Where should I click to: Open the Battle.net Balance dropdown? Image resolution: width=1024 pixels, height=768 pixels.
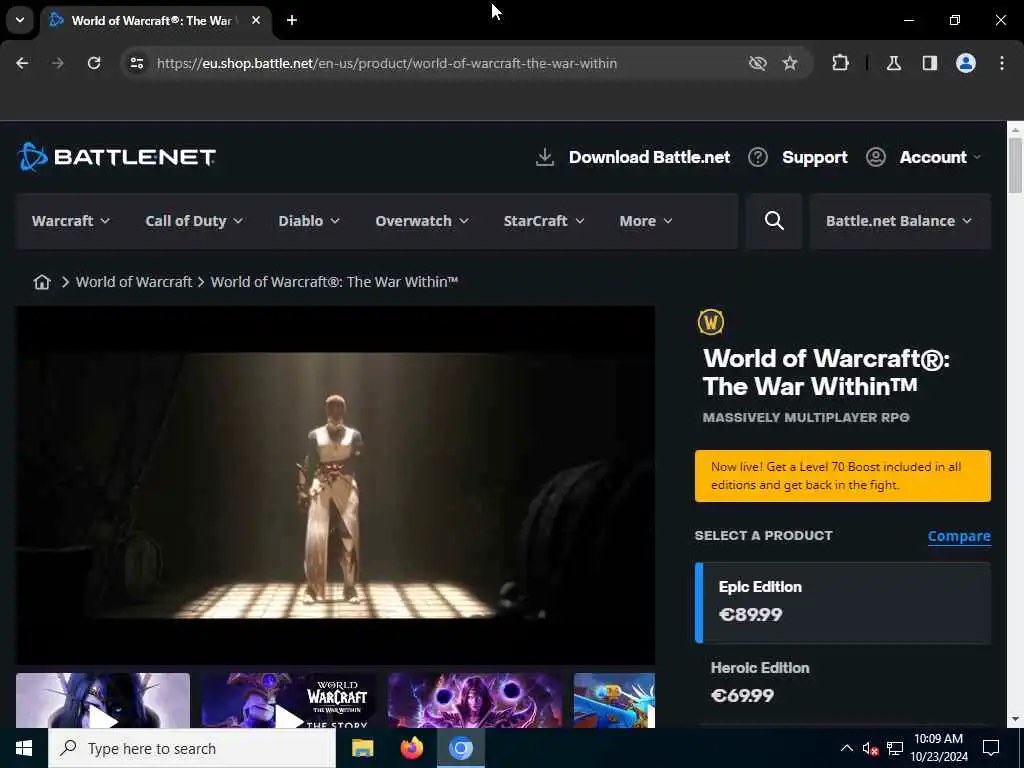pyautogui.click(x=900, y=221)
